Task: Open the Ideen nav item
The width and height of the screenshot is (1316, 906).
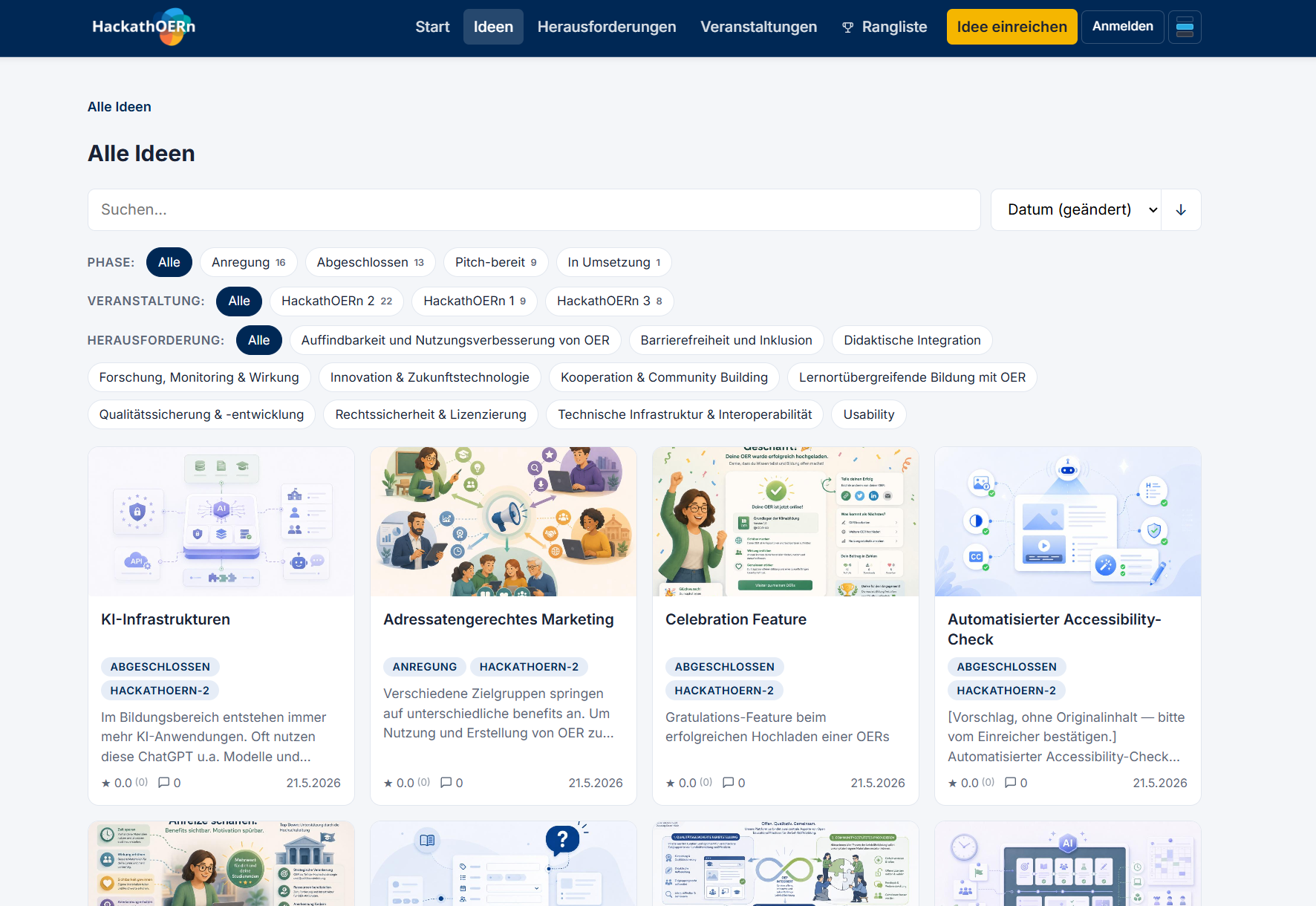Action: 493,27
